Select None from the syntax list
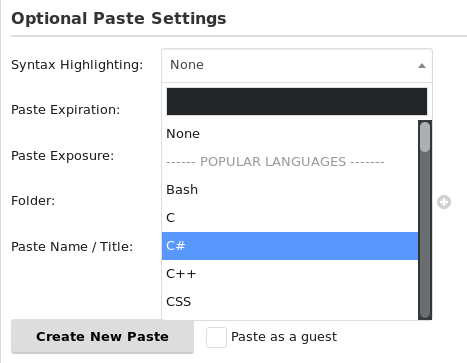This screenshot has height=363, width=467. (290, 134)
